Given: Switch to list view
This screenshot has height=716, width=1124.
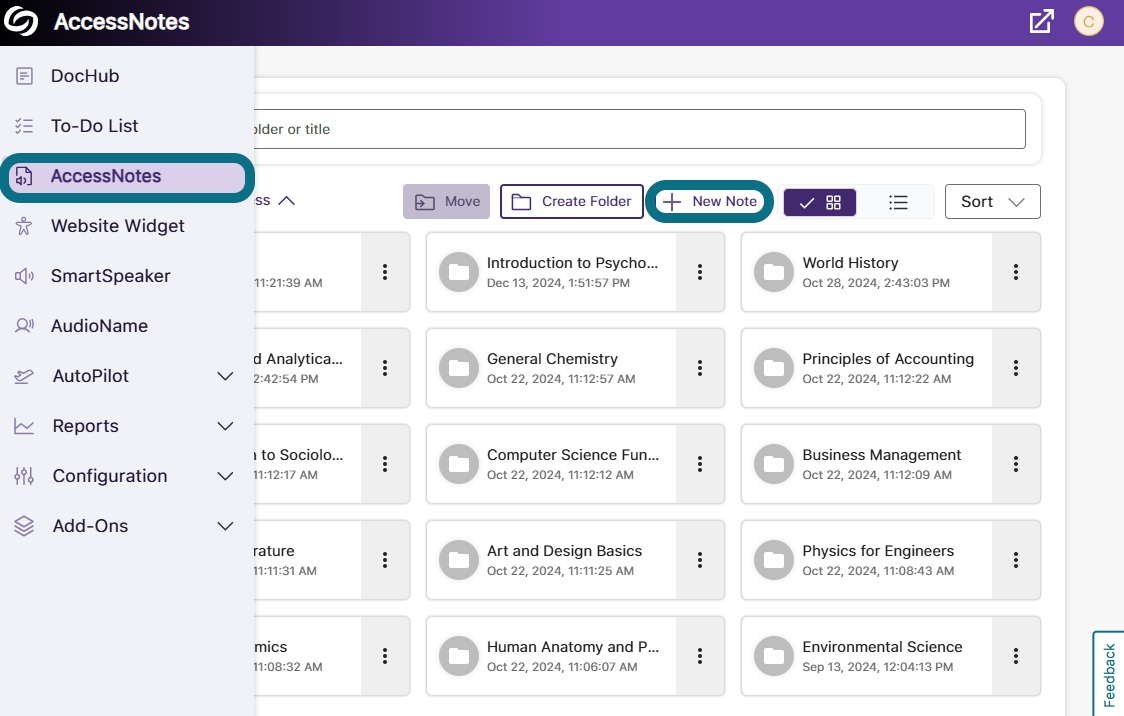Looking at the screenshot, I should click(x=897, y=202).
